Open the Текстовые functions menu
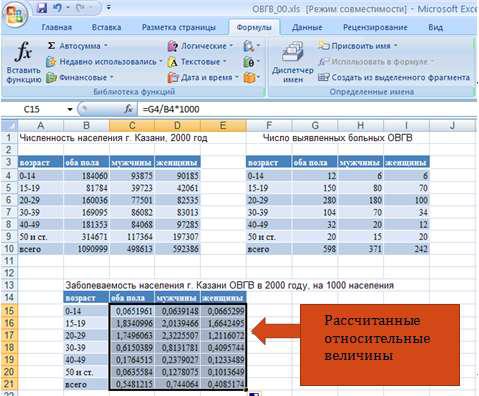This screenshot has width=479, height=396. point(197,62)
